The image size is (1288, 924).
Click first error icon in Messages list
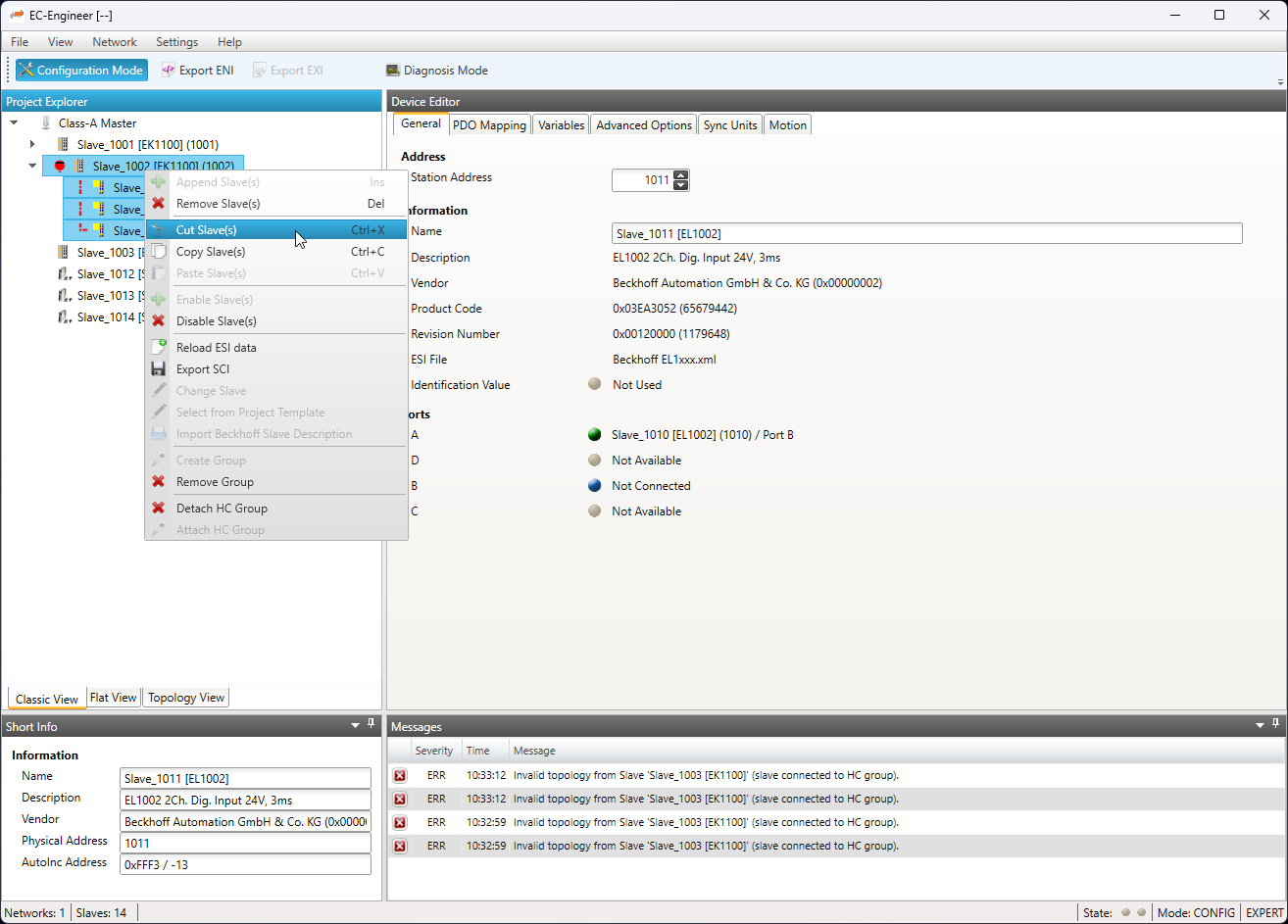click(400, 776)
